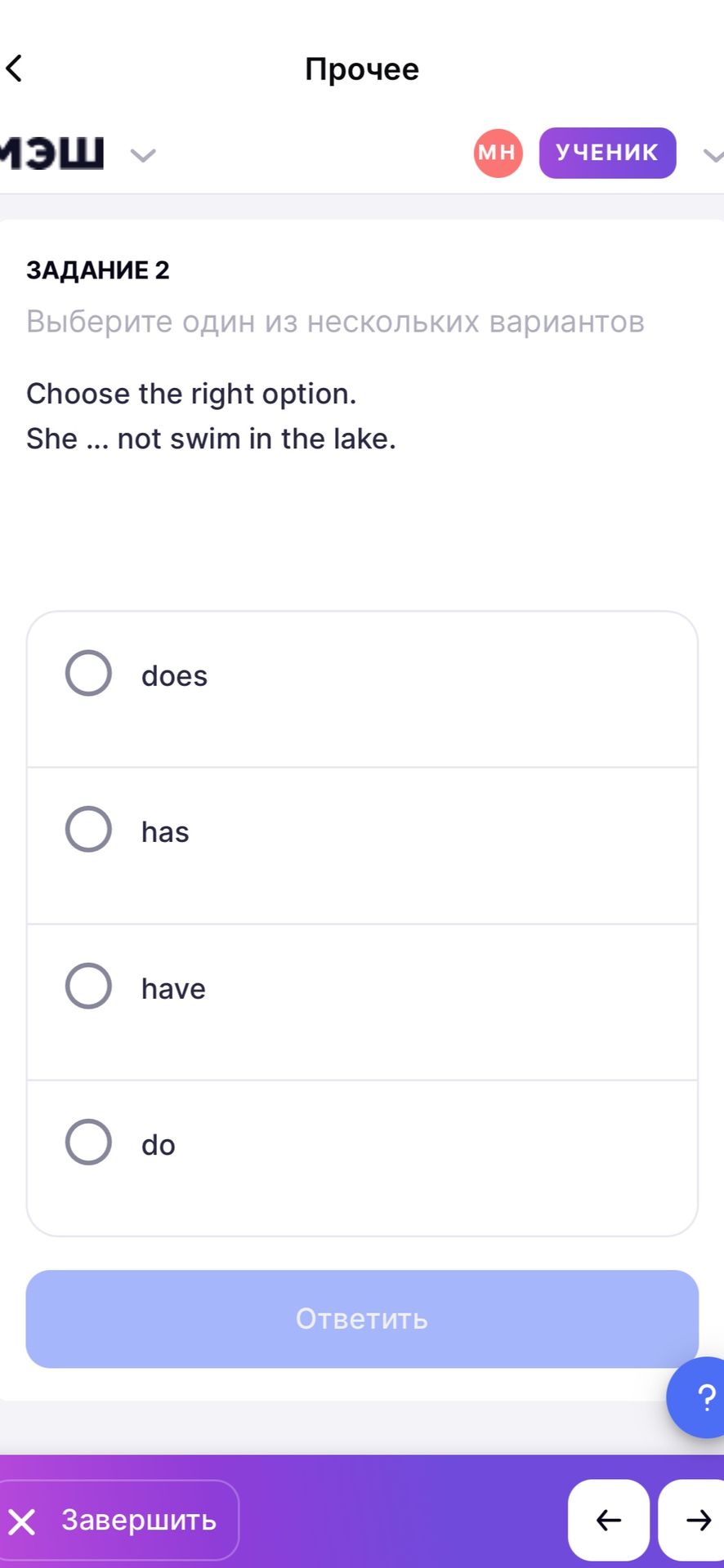Click the МЭШ logo
This screenshot has width=724, height=1568.
coord(51,153)
